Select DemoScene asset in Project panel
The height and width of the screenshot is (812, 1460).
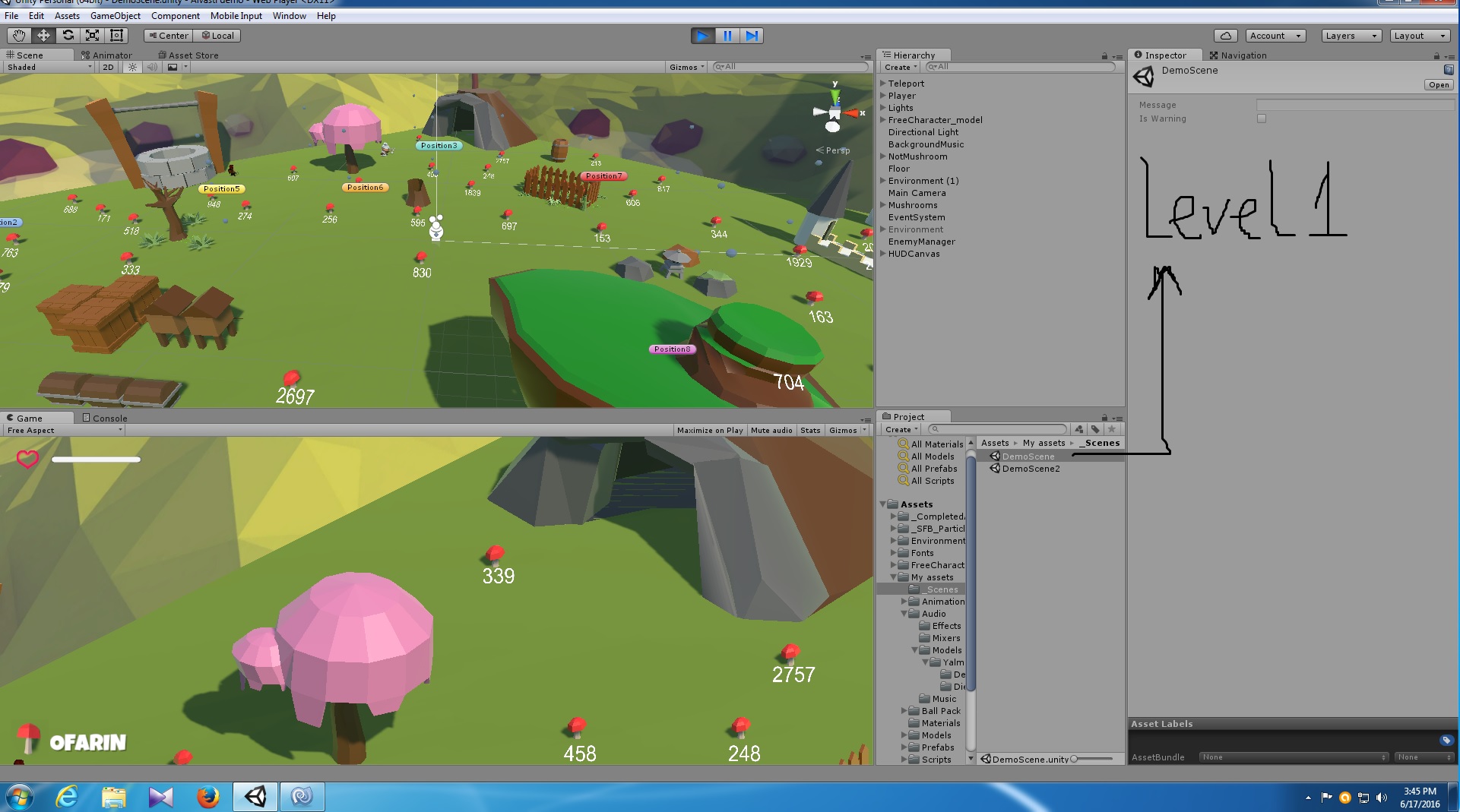click(1028, 457)
